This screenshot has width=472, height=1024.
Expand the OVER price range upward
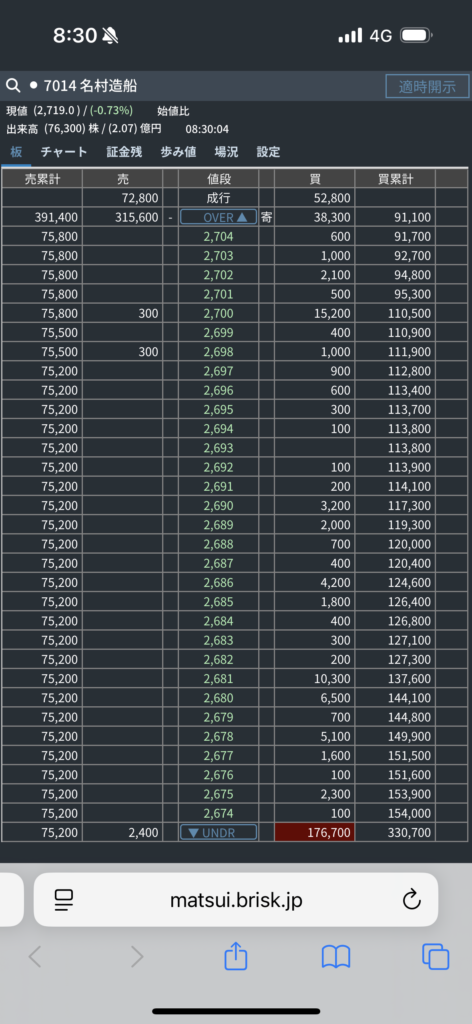click(218, 217)
